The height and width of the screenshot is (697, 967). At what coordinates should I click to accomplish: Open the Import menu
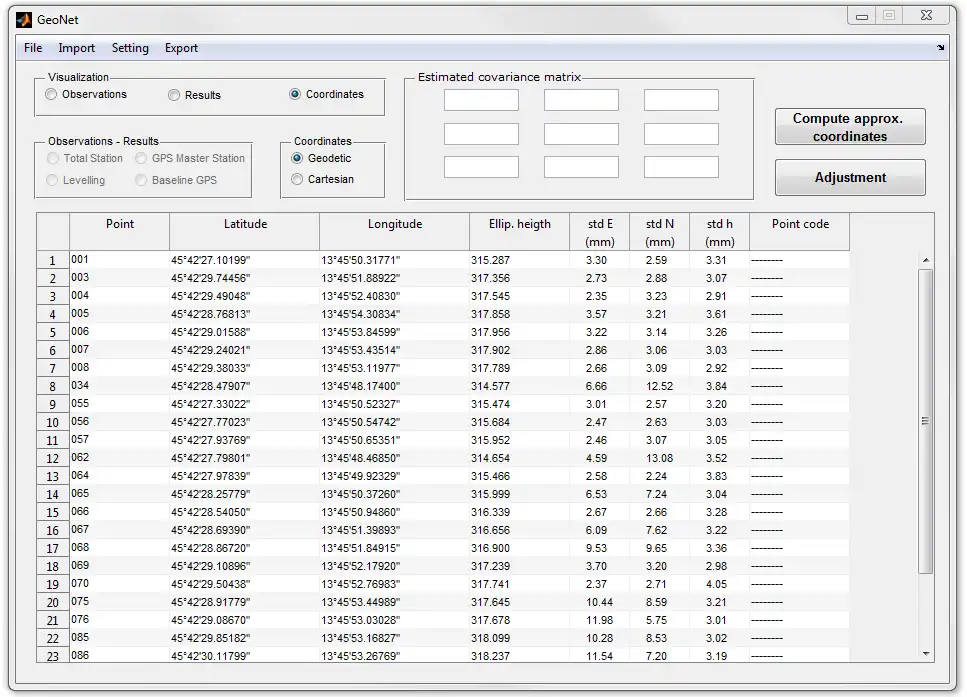76,48
